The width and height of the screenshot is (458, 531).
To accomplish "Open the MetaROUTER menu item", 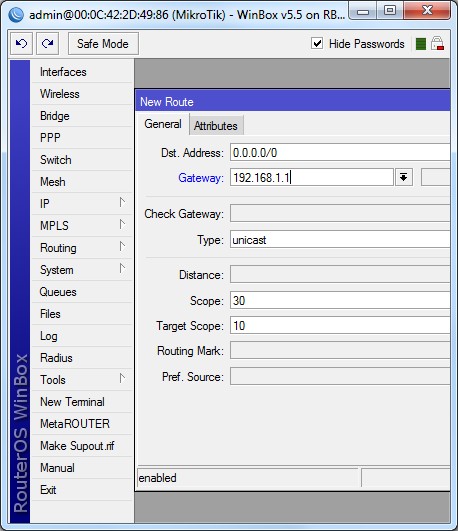I will click(x=82, y=424).
